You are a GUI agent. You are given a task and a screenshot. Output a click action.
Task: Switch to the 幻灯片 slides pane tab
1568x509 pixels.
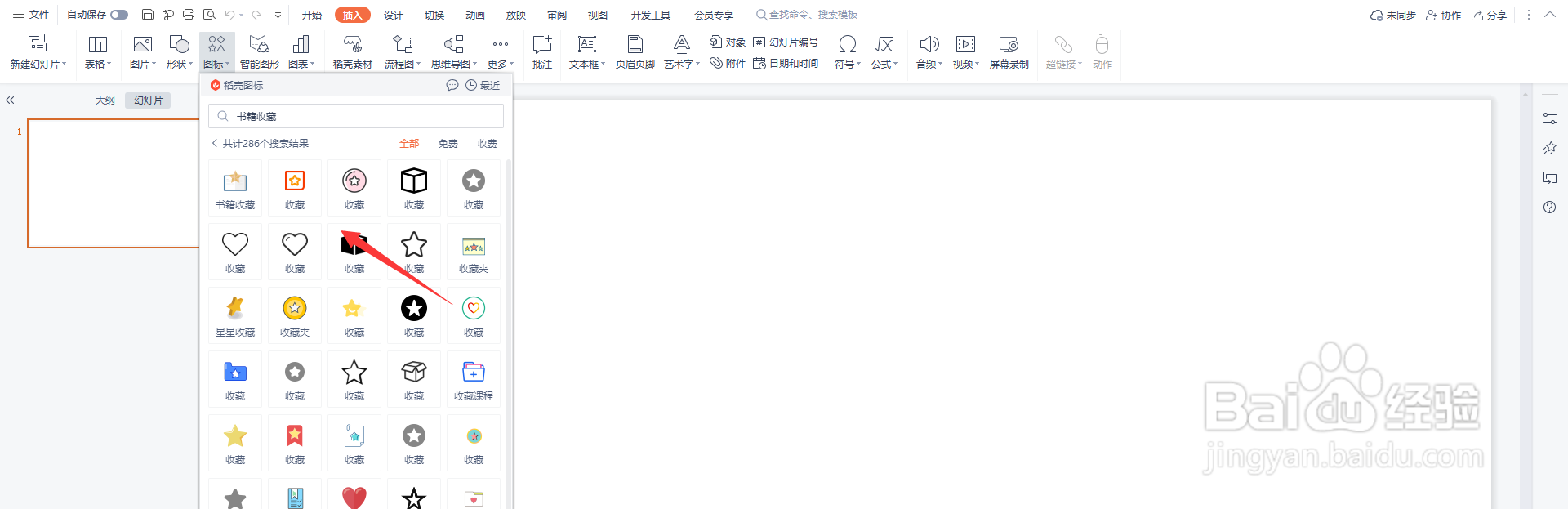[149, 100]
